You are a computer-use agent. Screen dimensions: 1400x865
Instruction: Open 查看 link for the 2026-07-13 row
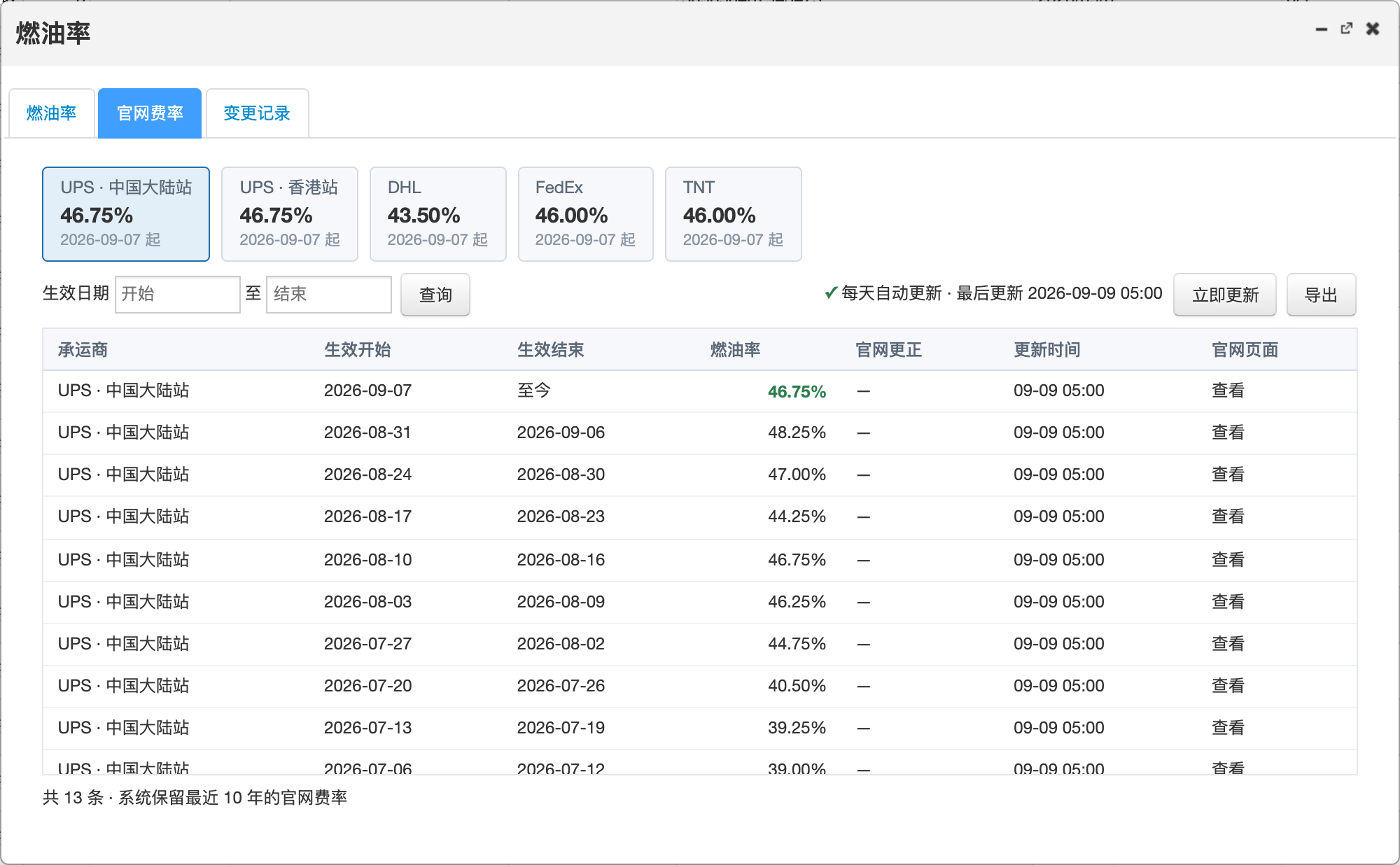1228,728
